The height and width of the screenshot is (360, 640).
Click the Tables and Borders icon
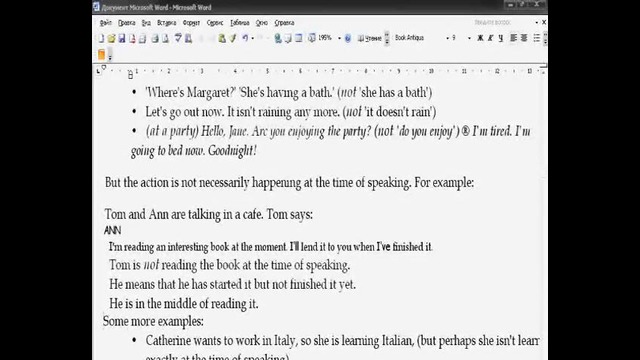pyautogui.click(x=288, y=38)
